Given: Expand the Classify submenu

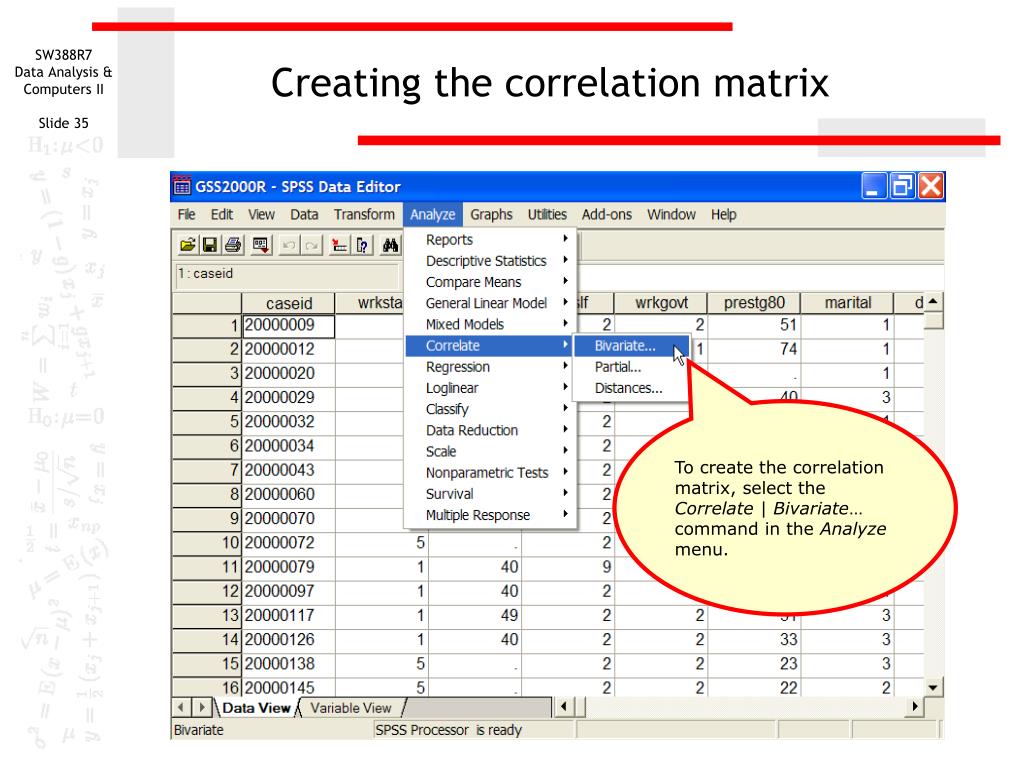Looking at the screenshot, I should tap(490, 409).
